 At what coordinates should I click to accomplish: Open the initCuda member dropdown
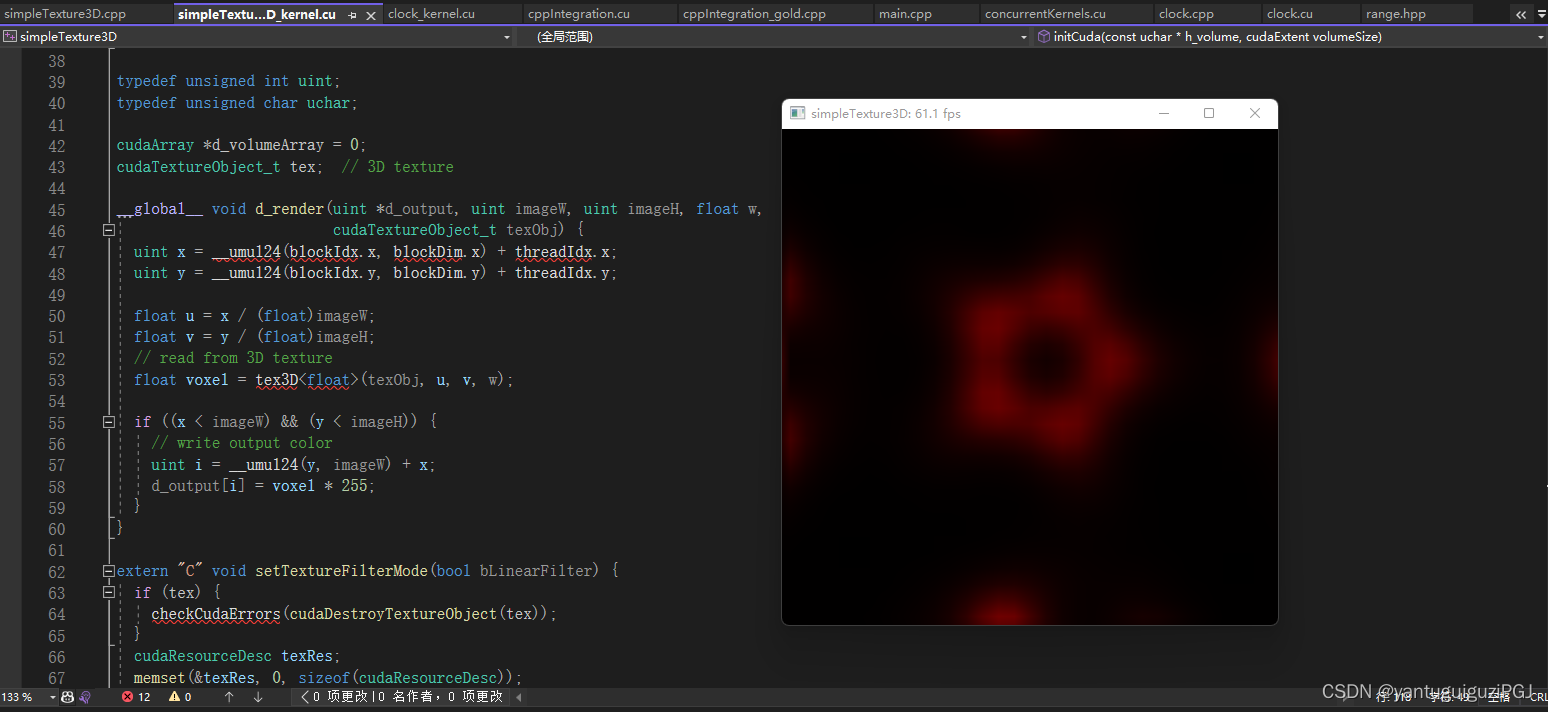pyautogui.click(x=1291, y=36)
